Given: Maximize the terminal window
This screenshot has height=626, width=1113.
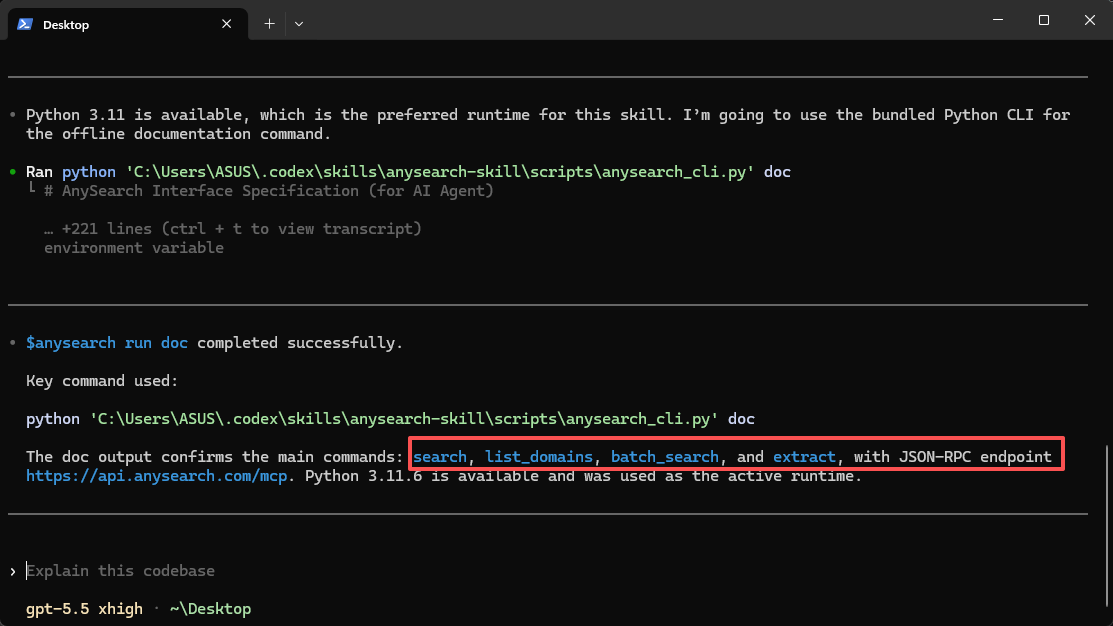Looking at the screenshot, I should [1043, 20].
